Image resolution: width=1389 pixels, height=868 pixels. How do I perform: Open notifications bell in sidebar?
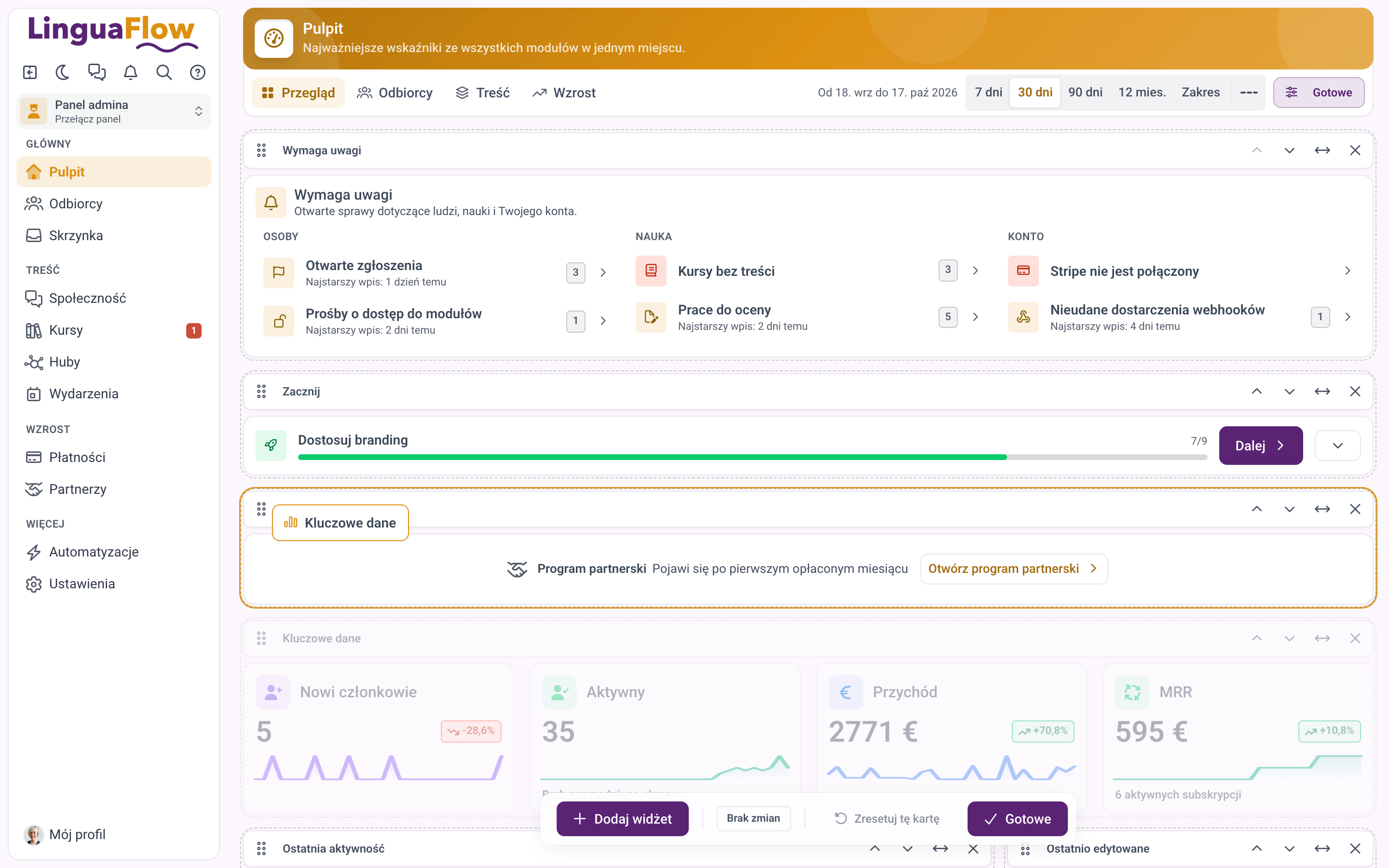130,72
